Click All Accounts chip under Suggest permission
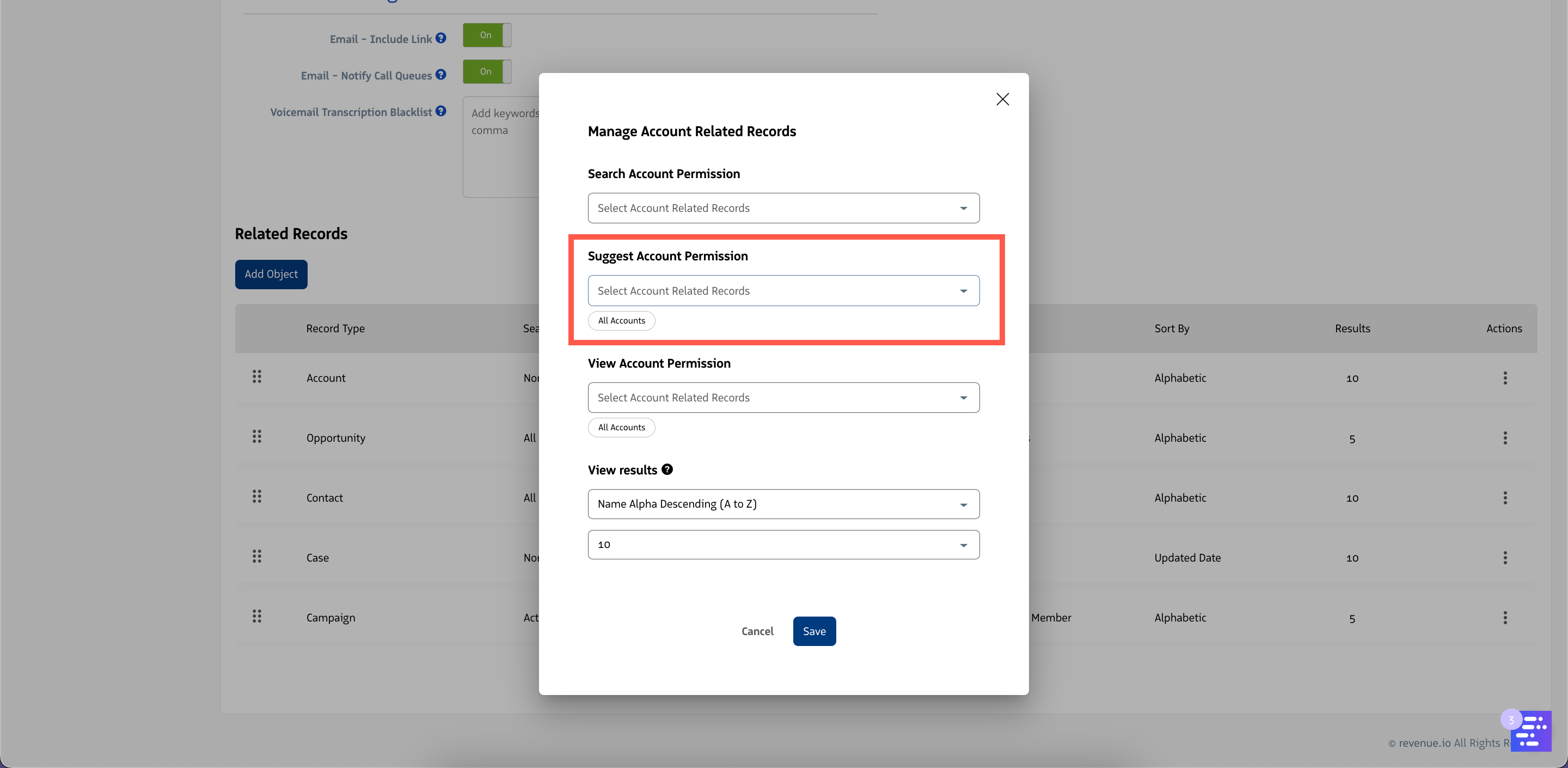The width and height of the screenshot is (1568, 768). pos(621,321)
